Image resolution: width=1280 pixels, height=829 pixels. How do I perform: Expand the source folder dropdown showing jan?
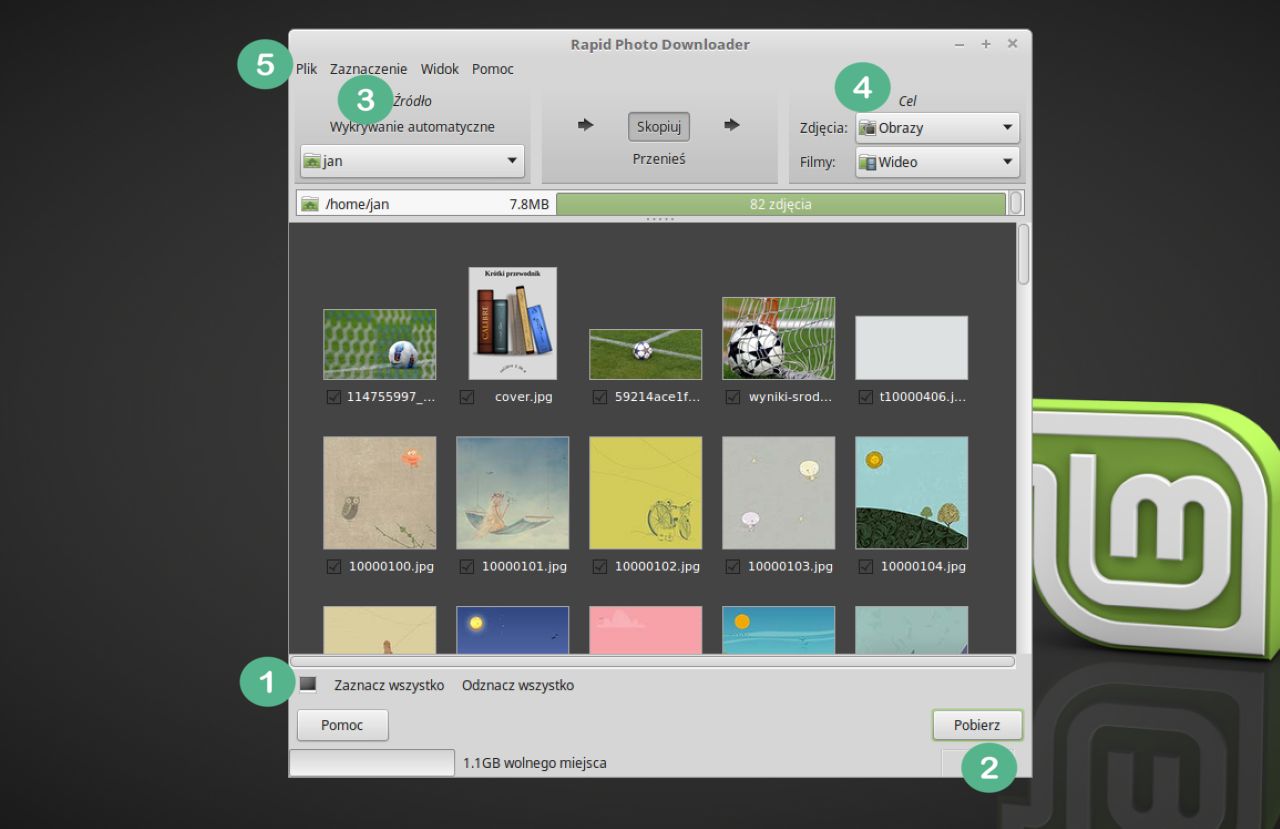(412, 161)
